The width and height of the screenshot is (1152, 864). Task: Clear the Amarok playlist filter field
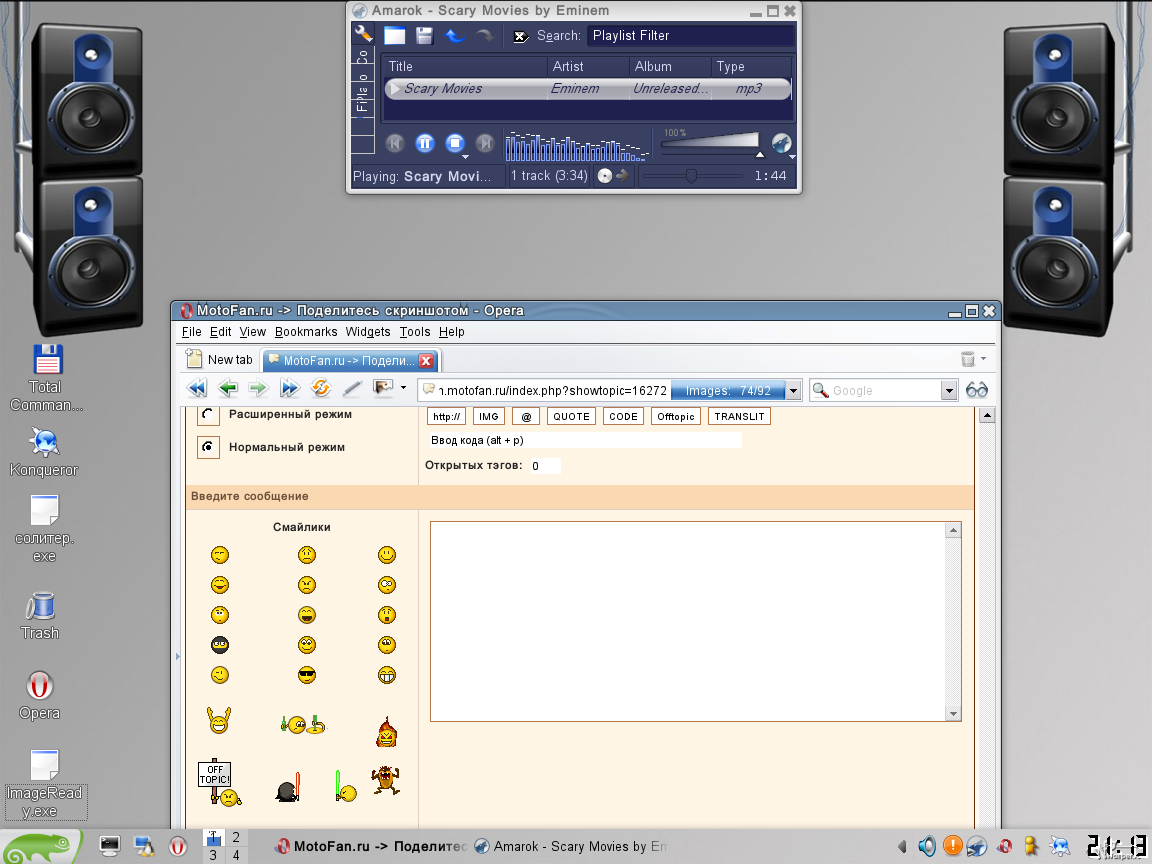(520, 36)
